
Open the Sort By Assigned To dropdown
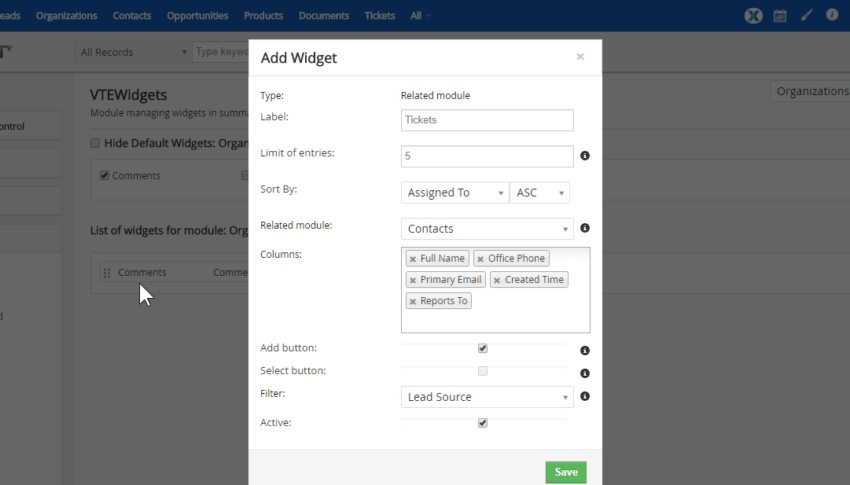[455, 193]
